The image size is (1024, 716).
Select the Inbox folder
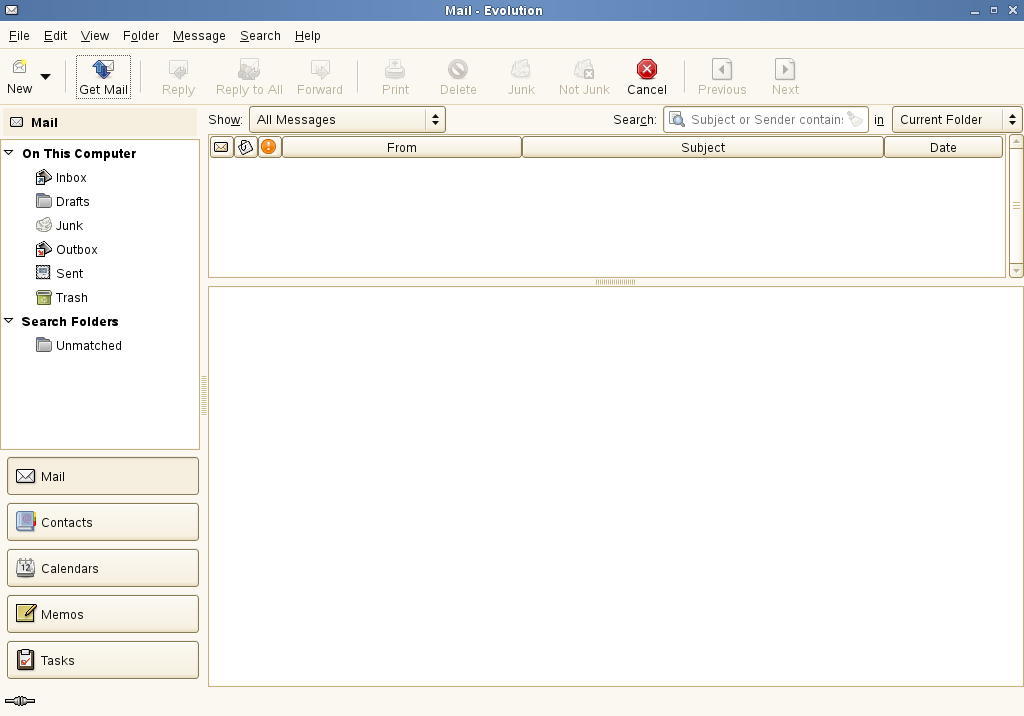pyautogui.click(x=71, y=178)
